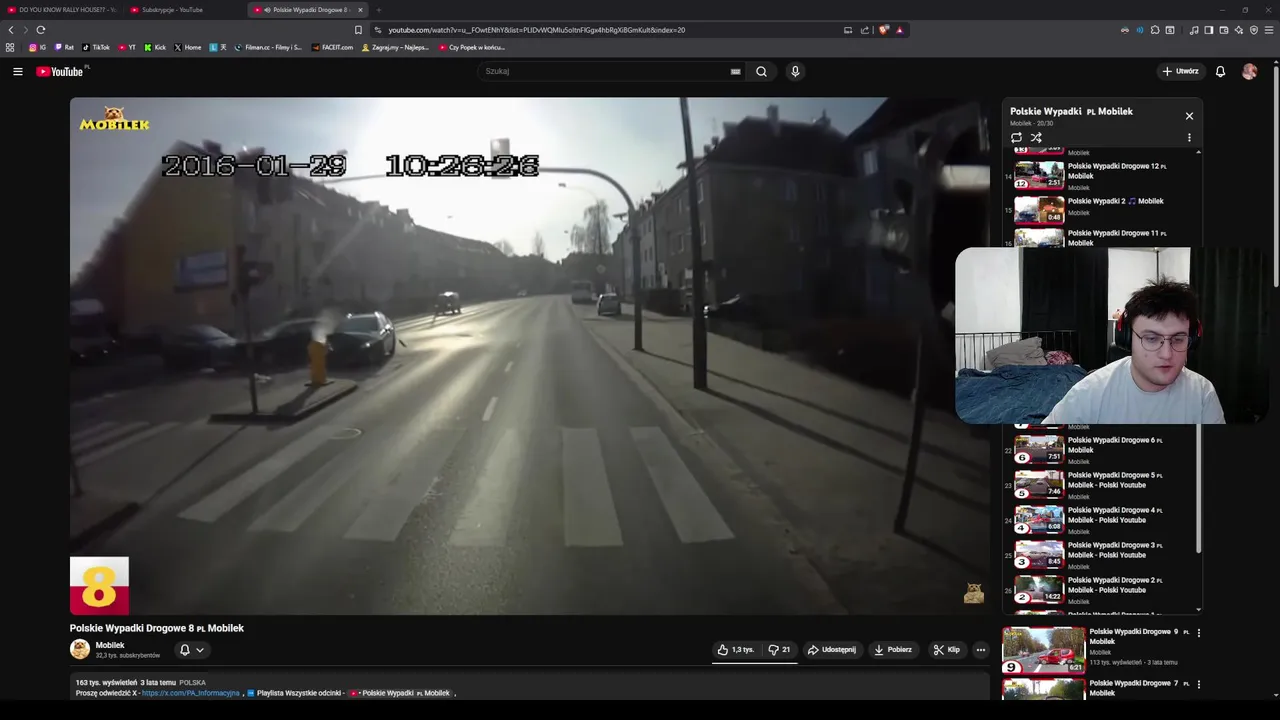Open browser extensions puzzle icon

pyautogui.click(x=1155, y=30)
